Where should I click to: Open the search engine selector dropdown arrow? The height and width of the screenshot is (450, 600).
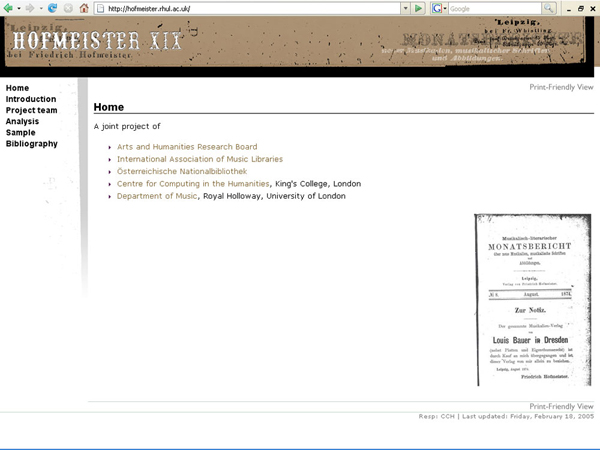445,8
